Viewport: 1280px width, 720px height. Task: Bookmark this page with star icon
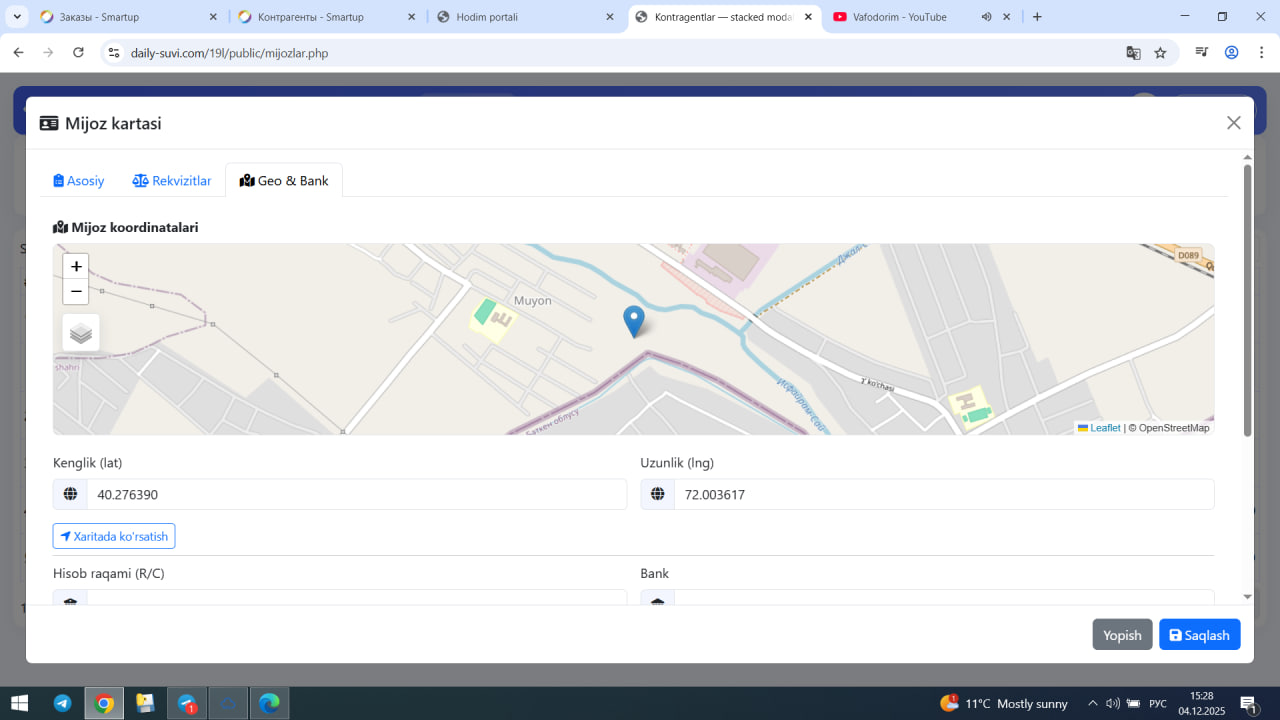click(1160, 53)
